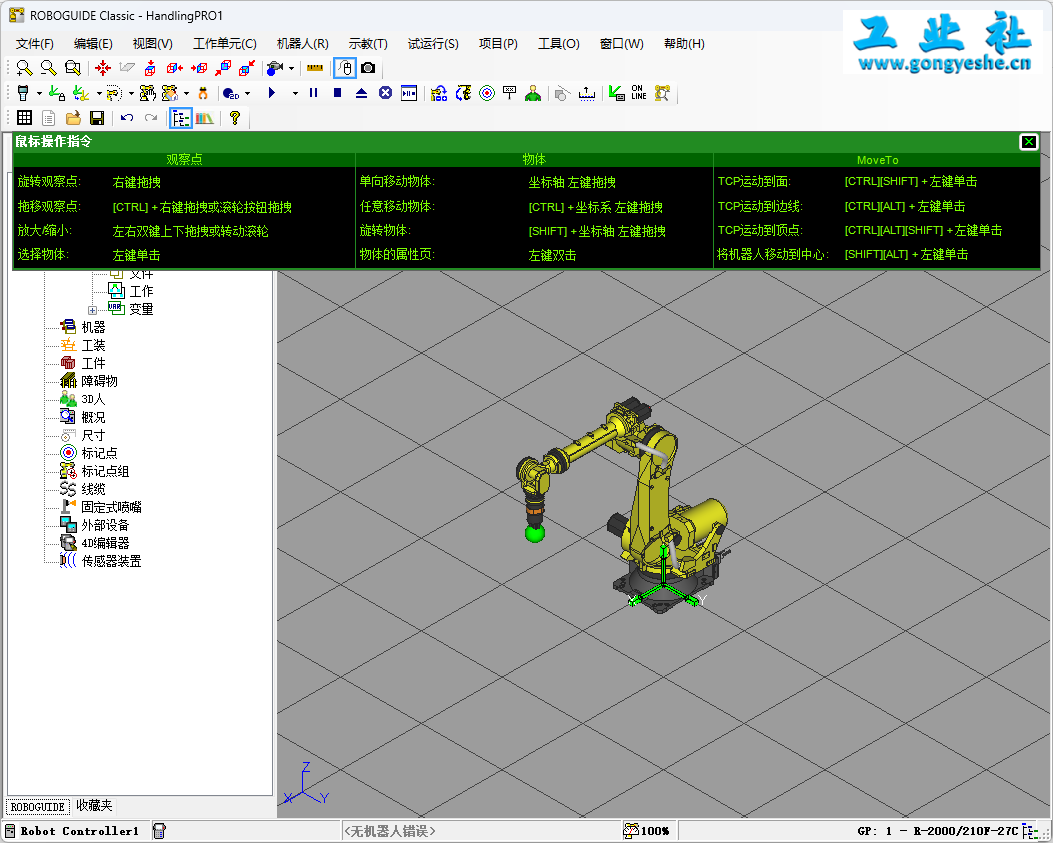Select 3D人 in the cell tree
Screen dimensions: 1053x843
93,399
